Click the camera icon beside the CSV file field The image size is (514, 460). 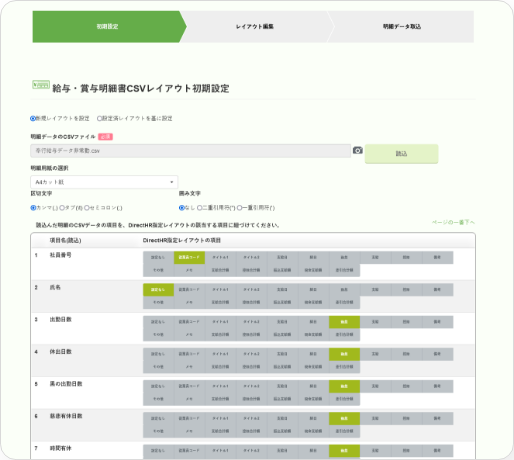358,150
